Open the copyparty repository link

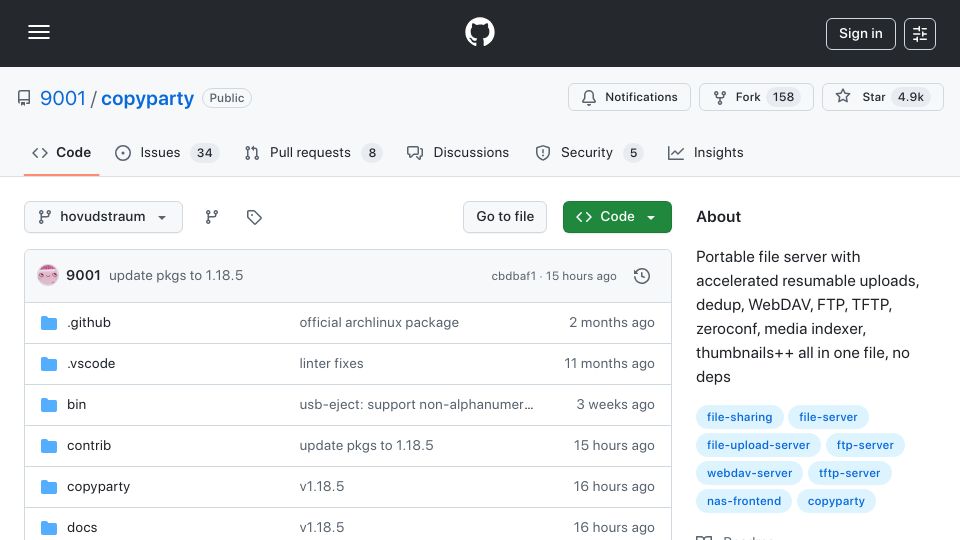click(147, 98)
